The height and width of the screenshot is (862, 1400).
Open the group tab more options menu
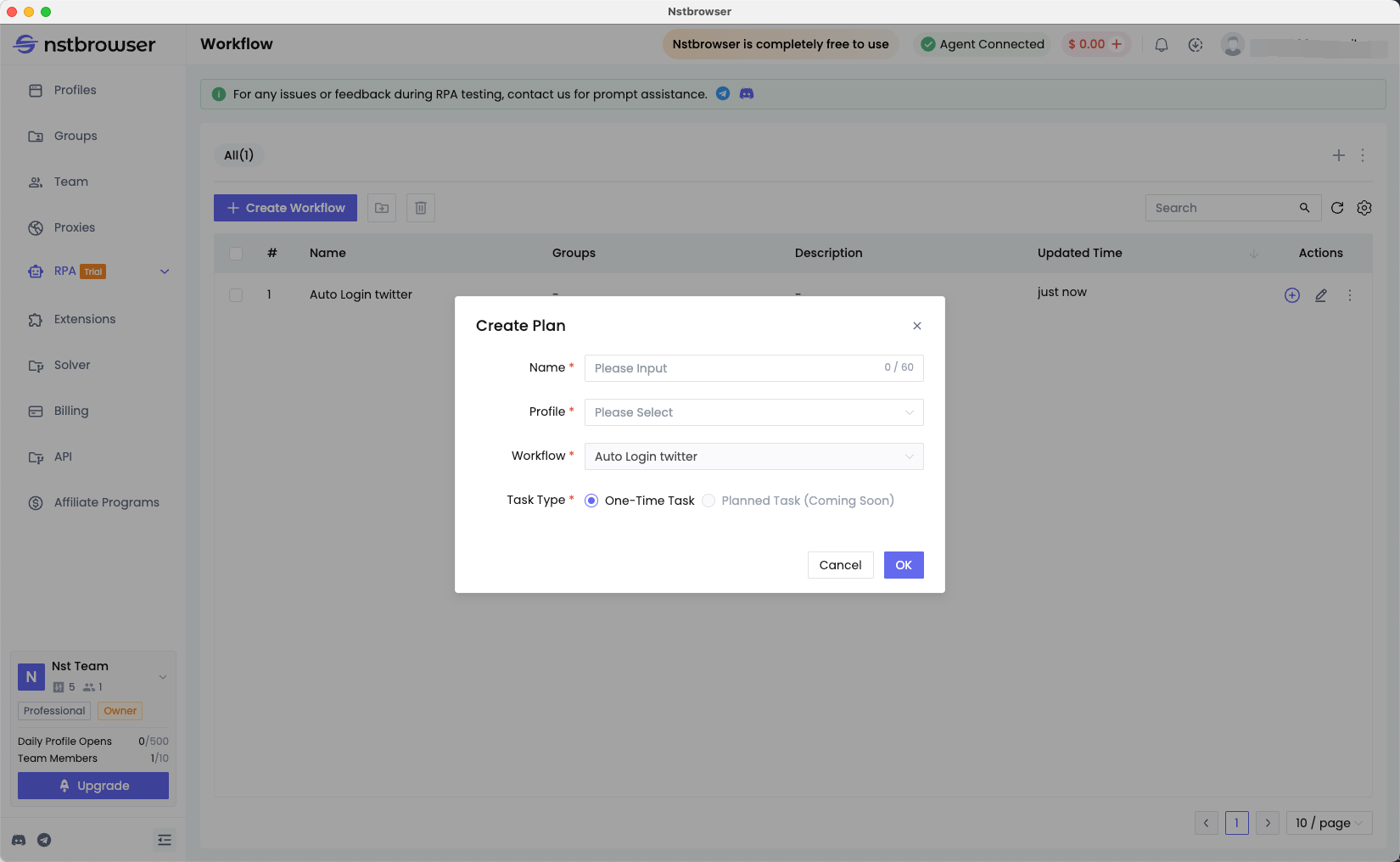(x=1363, y=155)
